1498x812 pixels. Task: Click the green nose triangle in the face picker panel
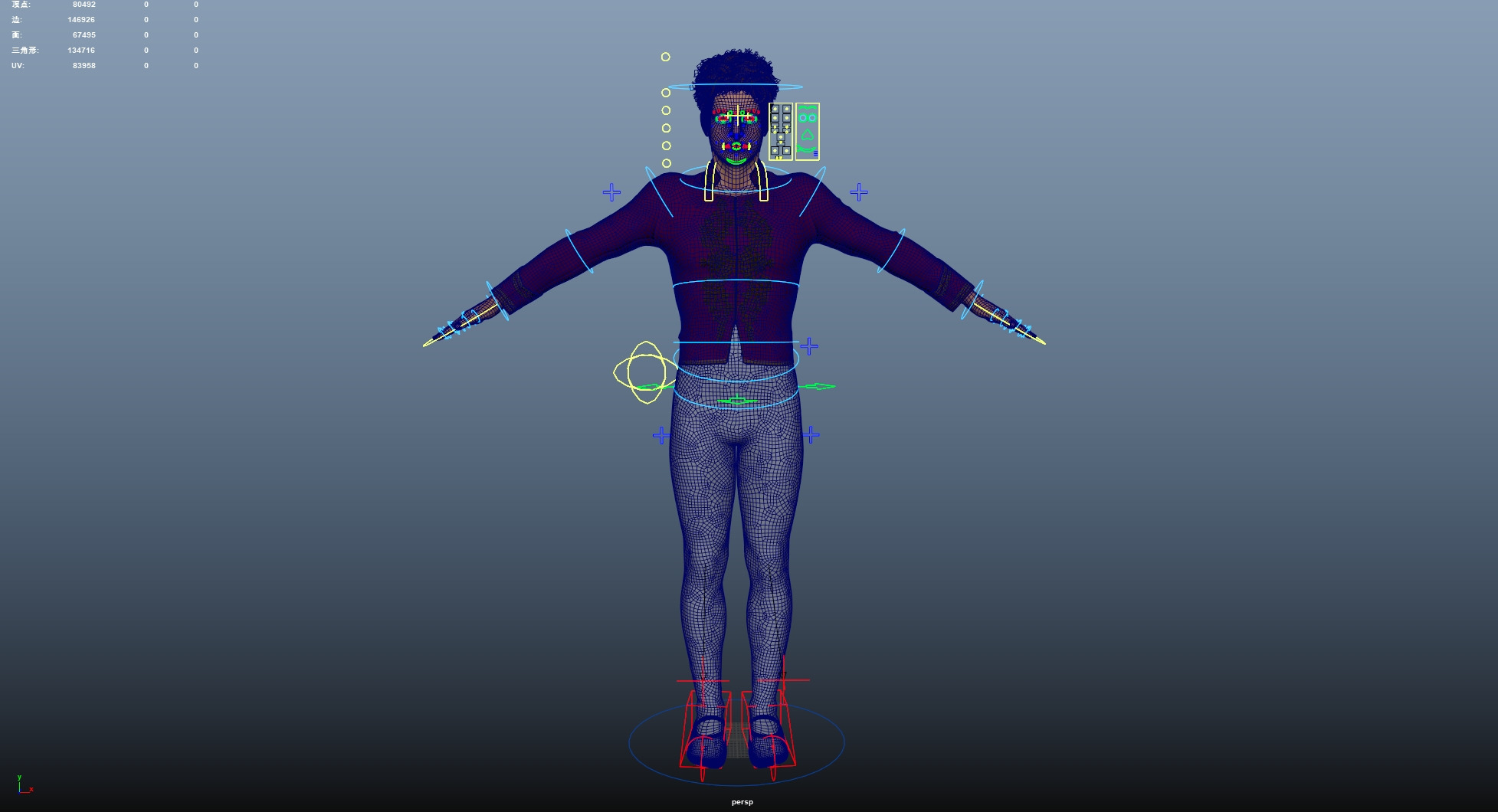tap(808, 134)
